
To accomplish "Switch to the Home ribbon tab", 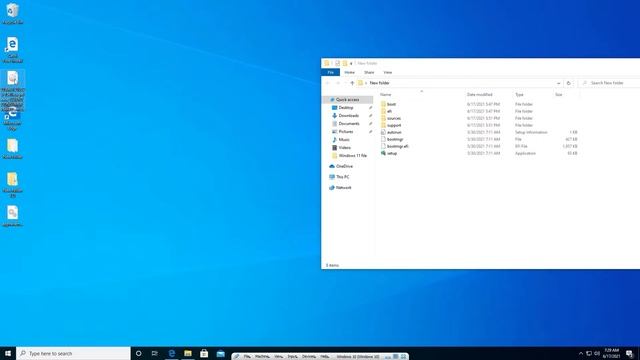I will click(x=349, y=72).
